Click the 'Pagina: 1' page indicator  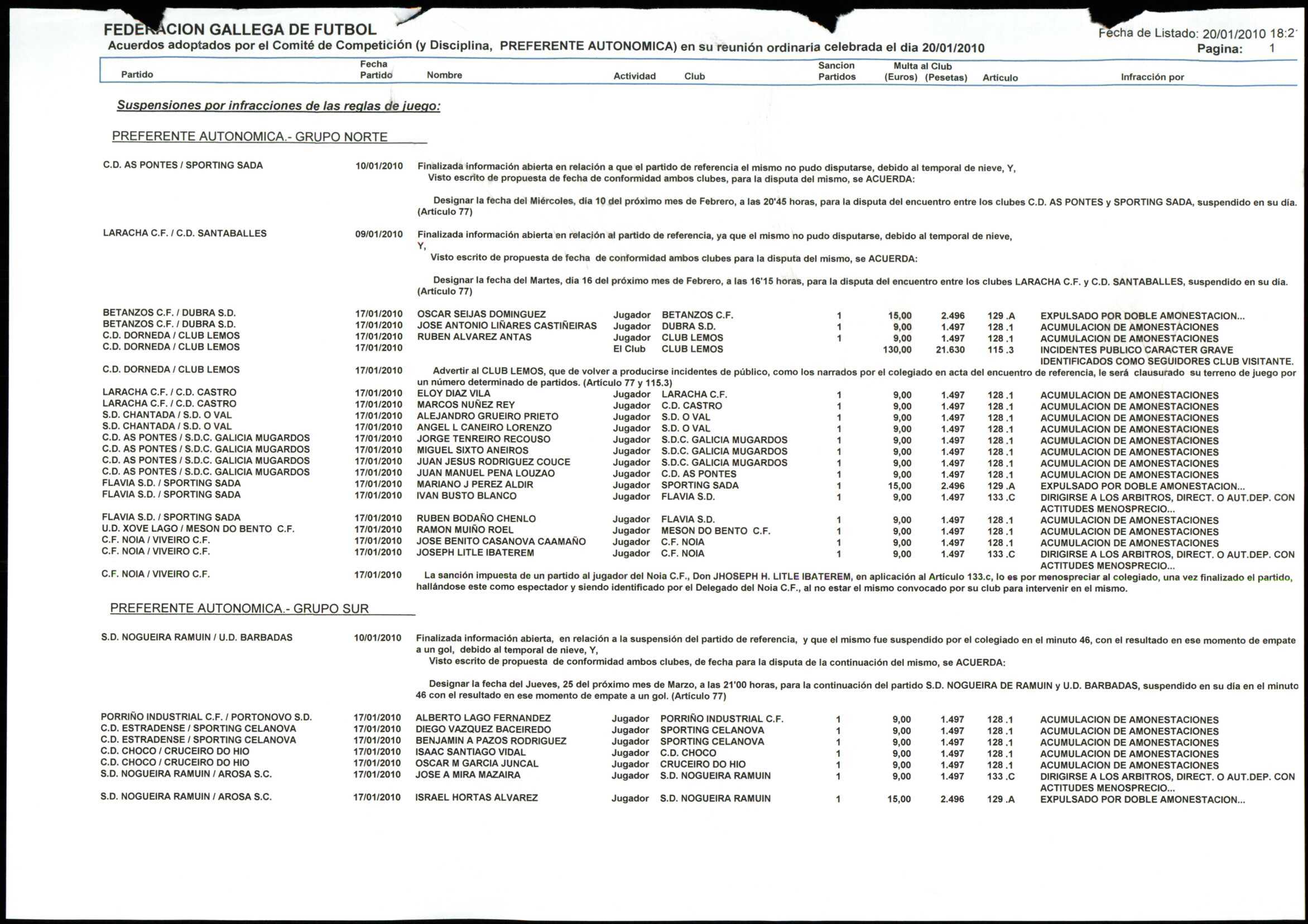pos(1235,49)
